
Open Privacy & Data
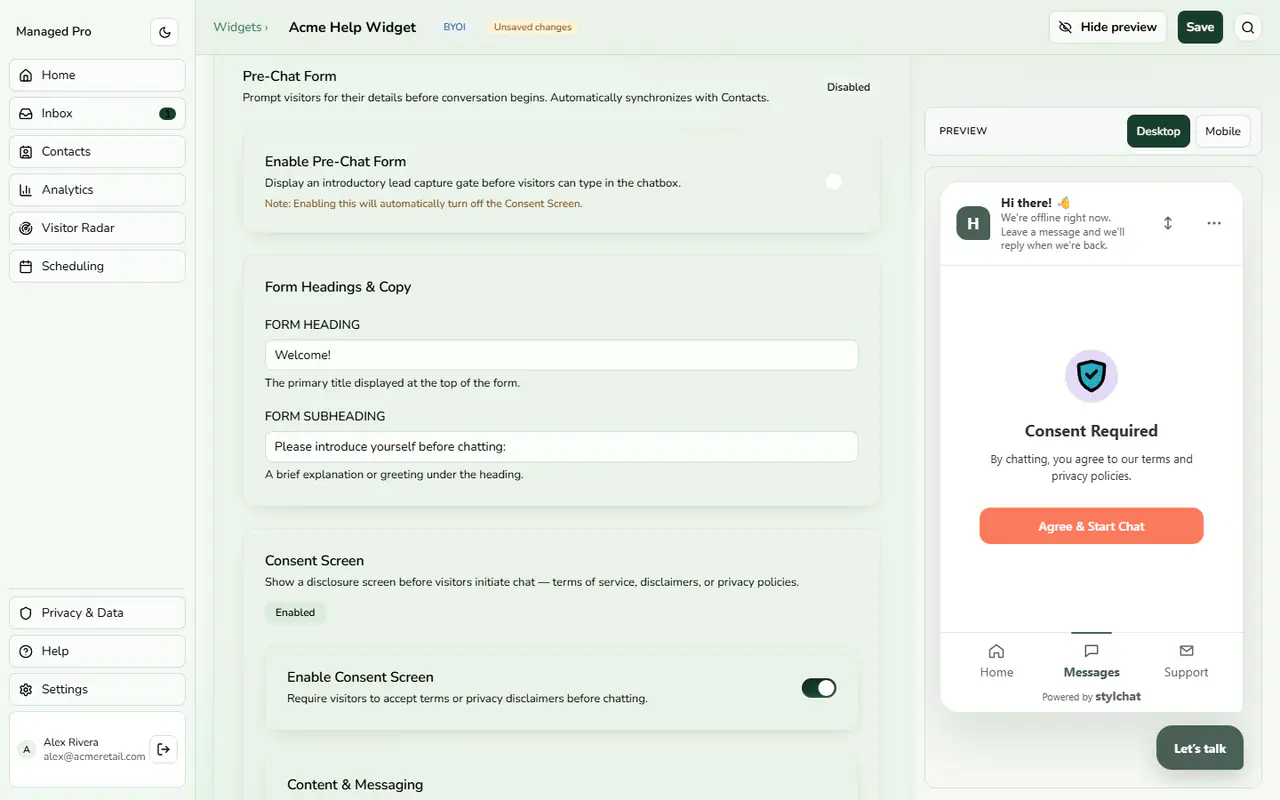click(97, 613)
